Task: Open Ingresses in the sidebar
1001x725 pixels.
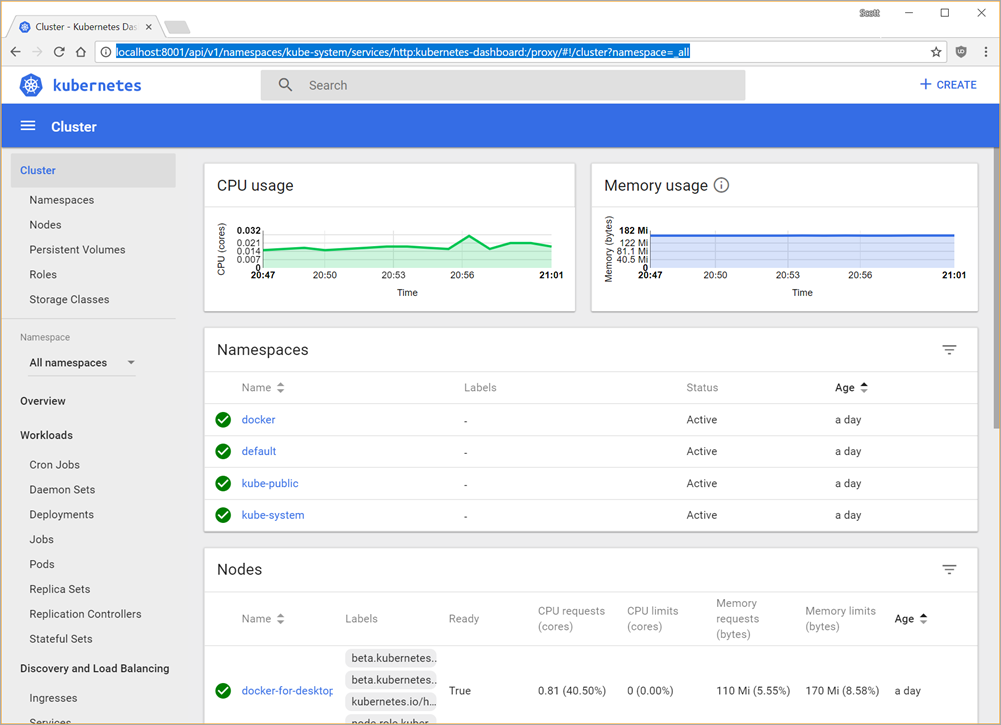Action: 53,698
